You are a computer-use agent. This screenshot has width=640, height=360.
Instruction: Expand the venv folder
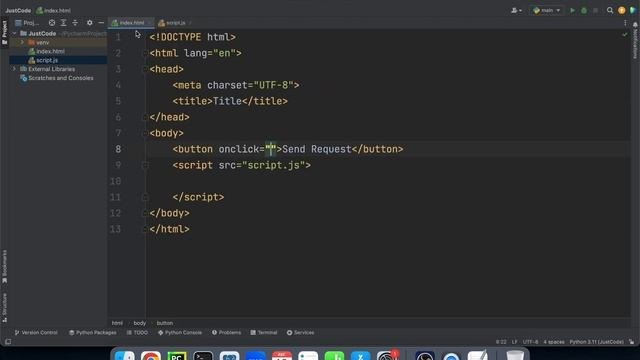pyautogui.click(x=22, y=42)
